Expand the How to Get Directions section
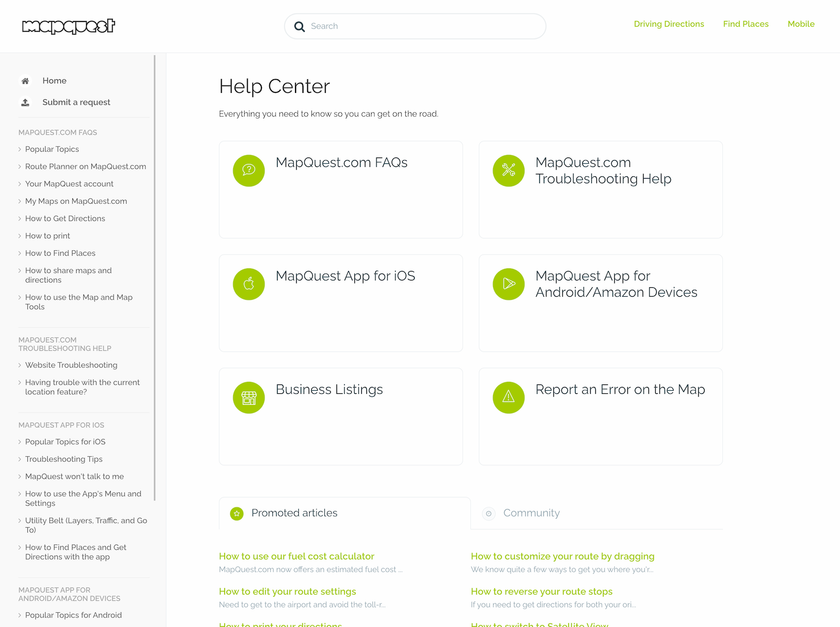The image size is (840, 627). 64,219
